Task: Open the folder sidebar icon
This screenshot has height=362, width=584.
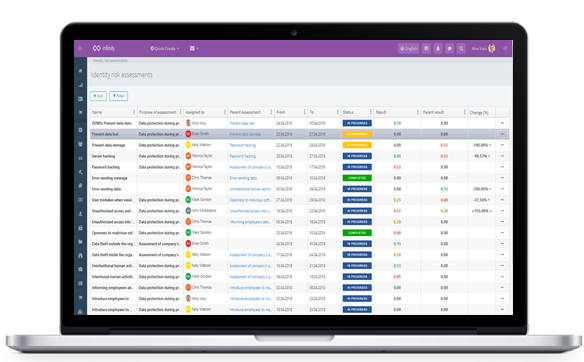Action: tap(80, 242)
